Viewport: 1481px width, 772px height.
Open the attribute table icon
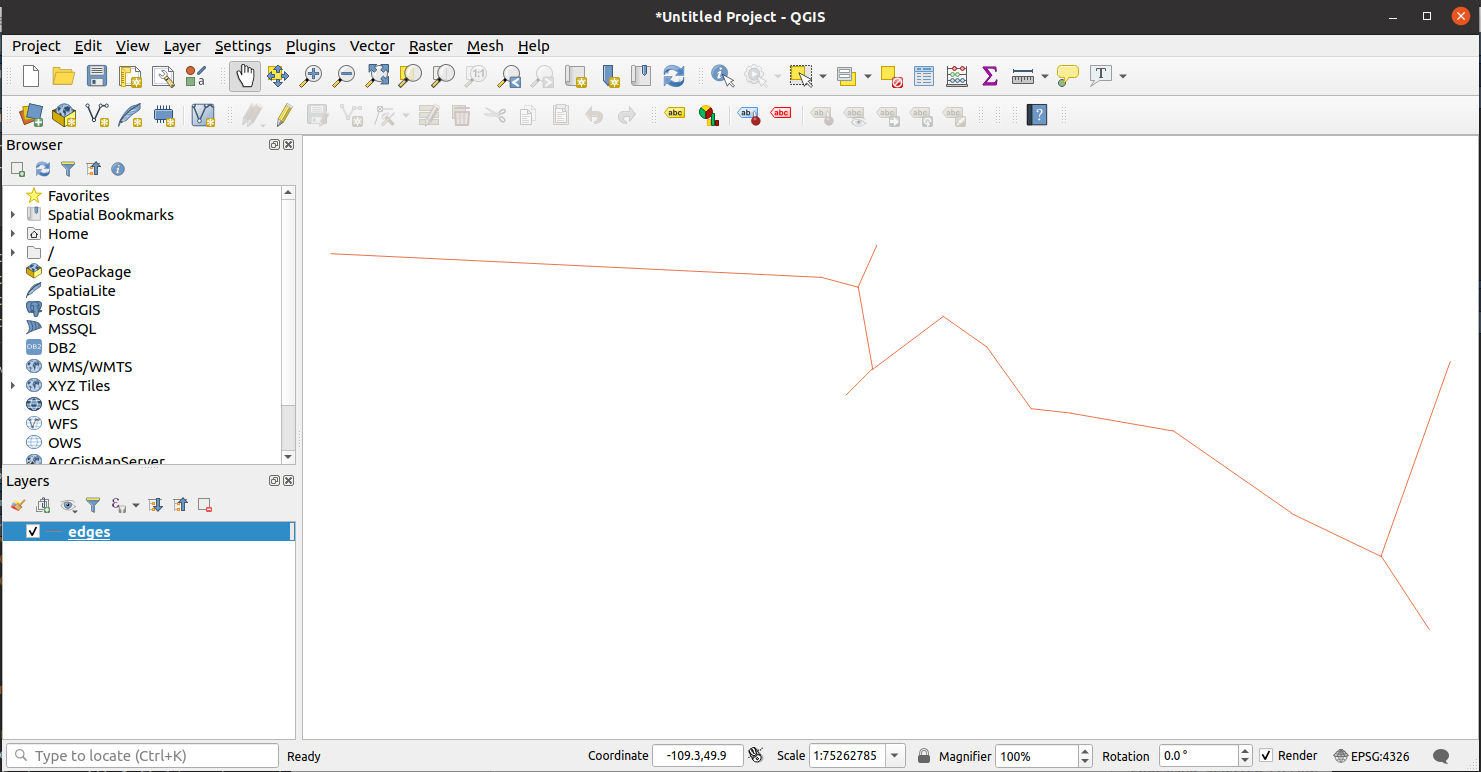923,76
